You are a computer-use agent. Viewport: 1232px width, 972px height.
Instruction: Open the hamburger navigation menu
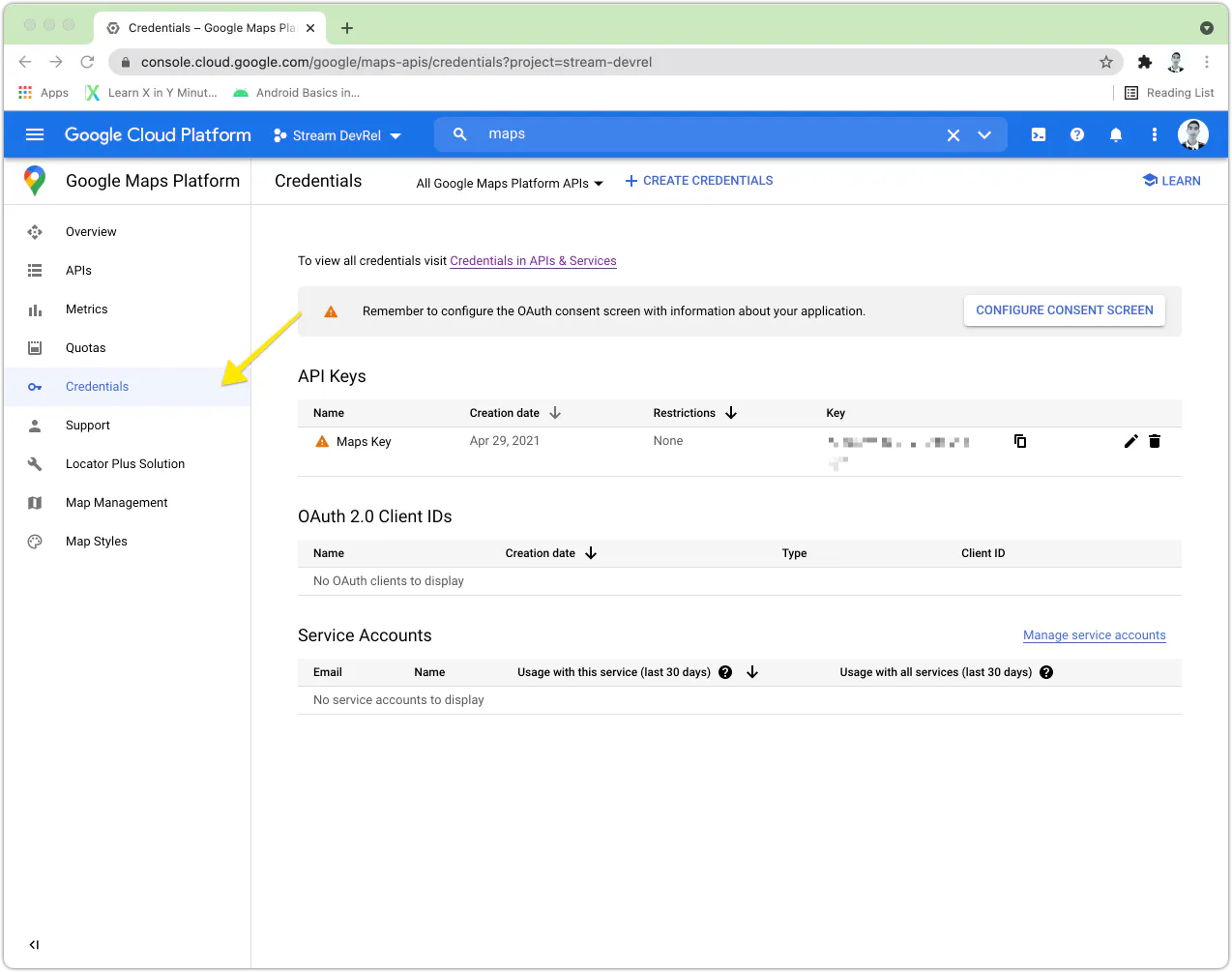pyautogui.click(x=35, y=134)
